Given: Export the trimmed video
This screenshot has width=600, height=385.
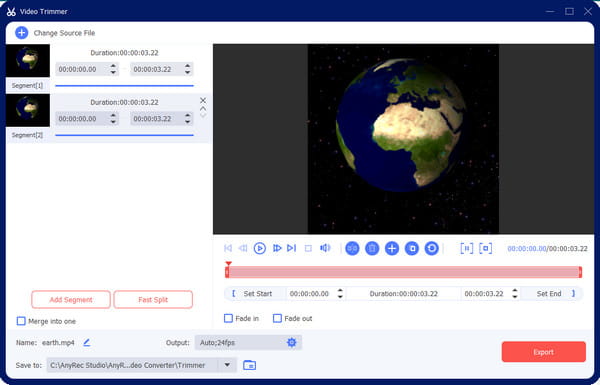Looking at the screenshot, I should pos(544,352).
